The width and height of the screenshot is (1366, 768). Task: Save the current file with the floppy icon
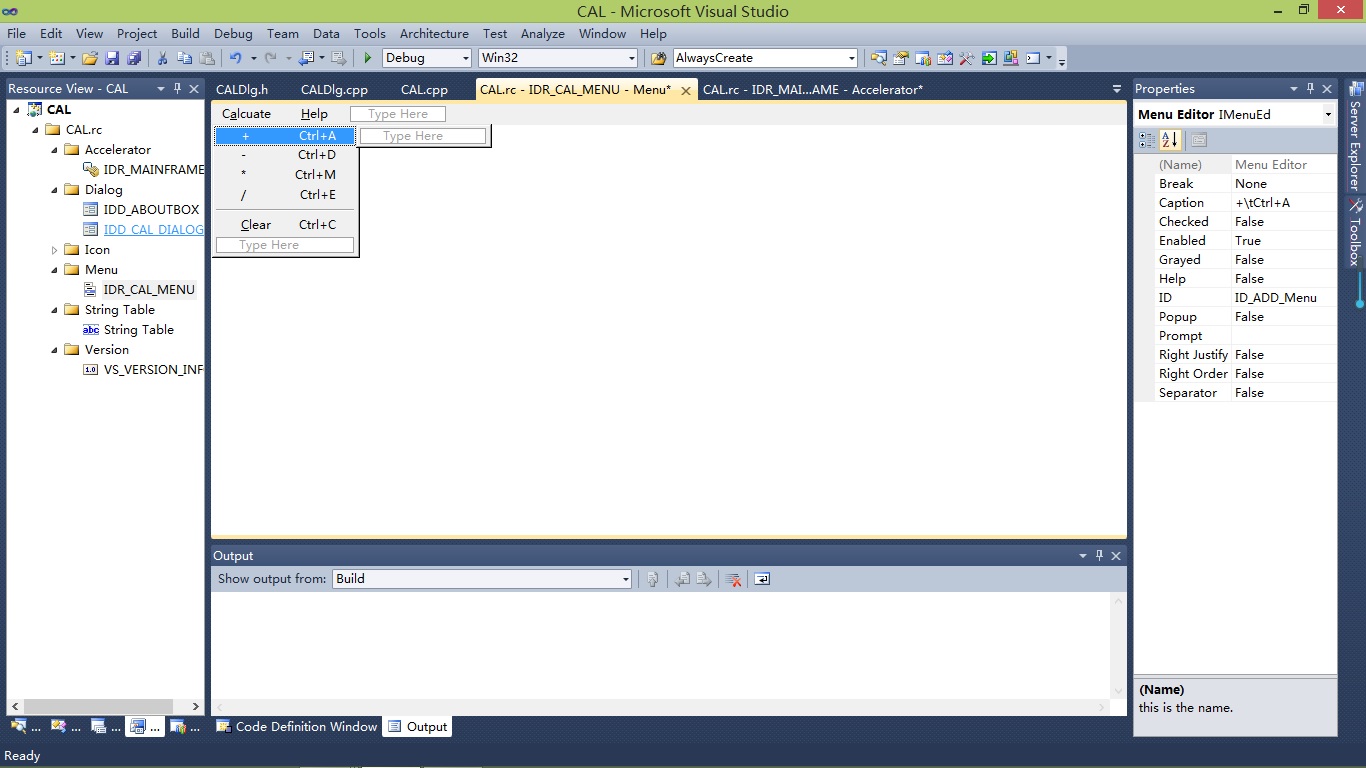tap(112, 58)
